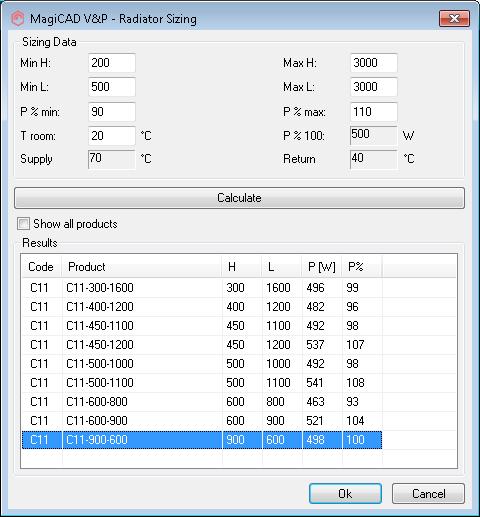Click the 1600 length value cell

282,288
